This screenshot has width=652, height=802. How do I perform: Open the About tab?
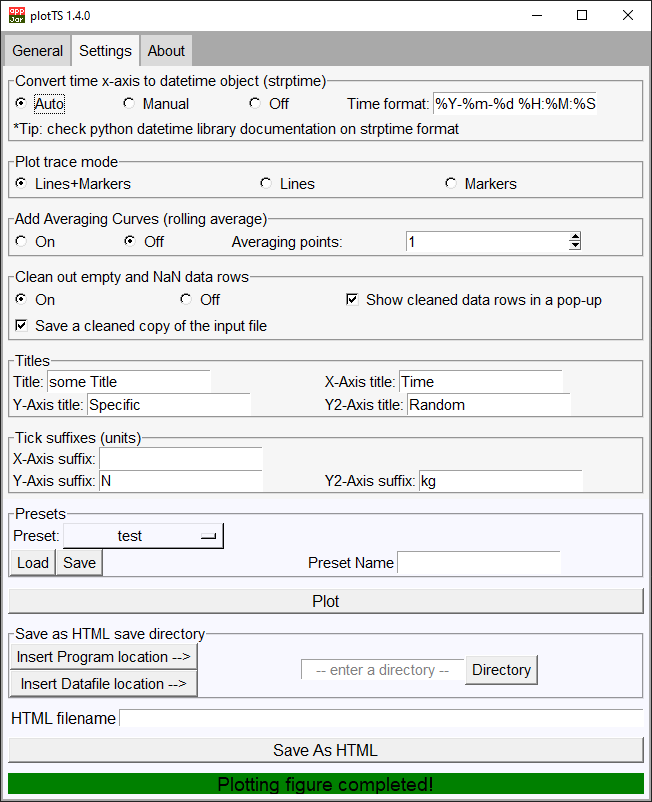[x=166, y=51]
